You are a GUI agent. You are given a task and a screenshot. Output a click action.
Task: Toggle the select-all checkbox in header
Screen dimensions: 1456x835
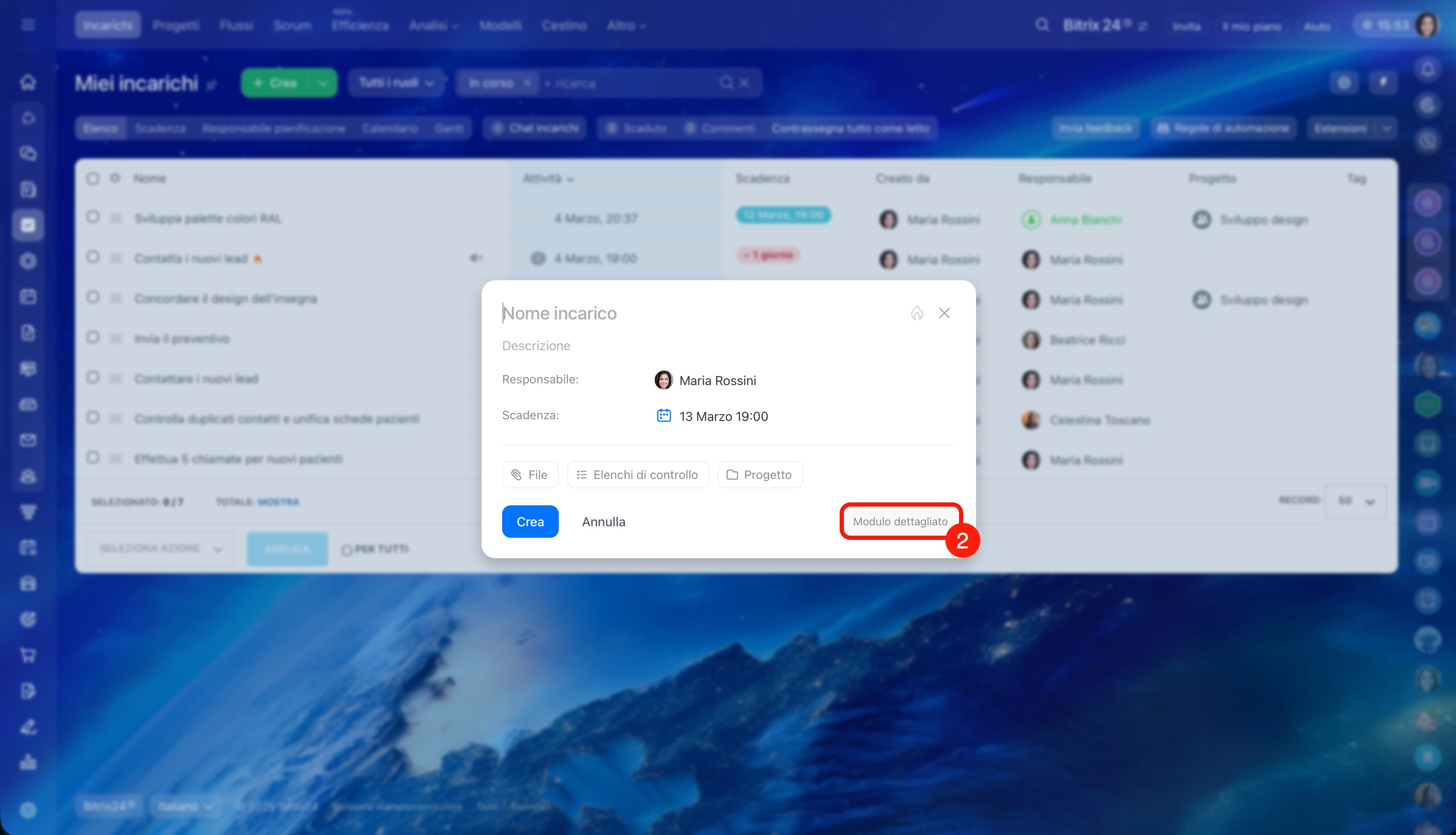tap(93, 178)
